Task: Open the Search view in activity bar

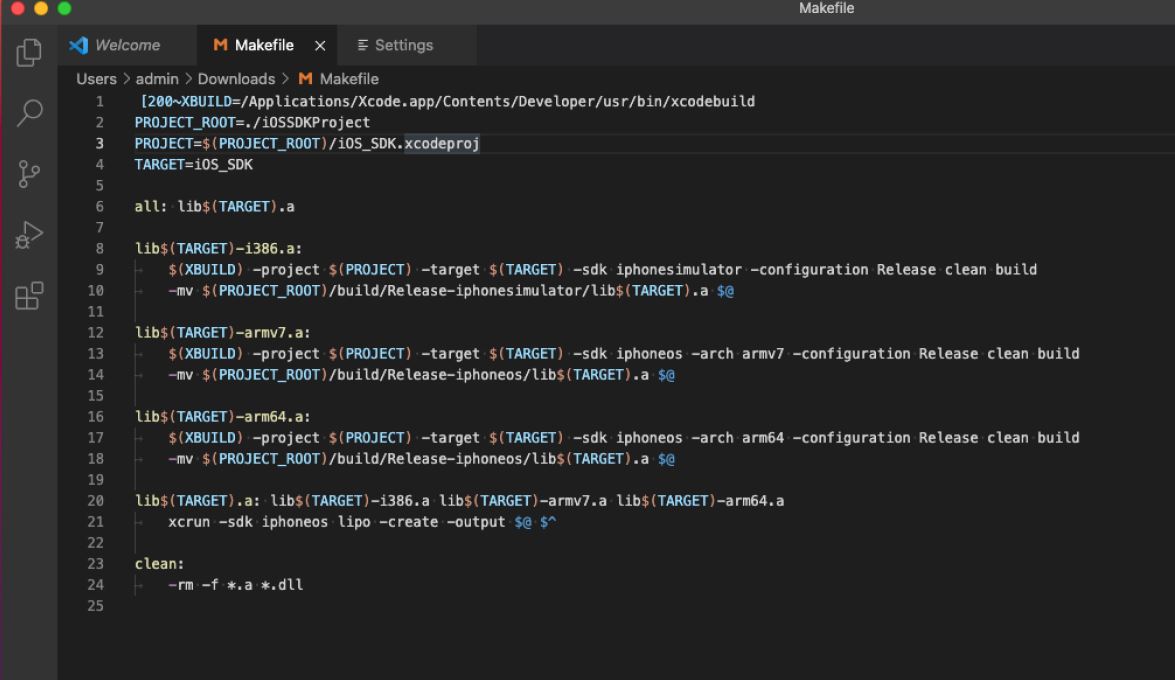Action: click(28, 112)
